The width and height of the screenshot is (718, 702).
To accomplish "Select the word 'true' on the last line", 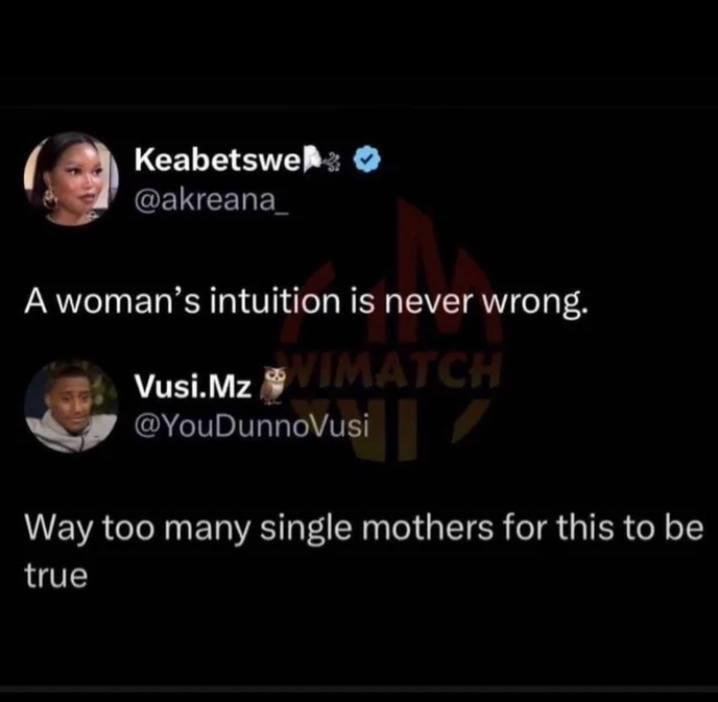I will coord(56,576).
